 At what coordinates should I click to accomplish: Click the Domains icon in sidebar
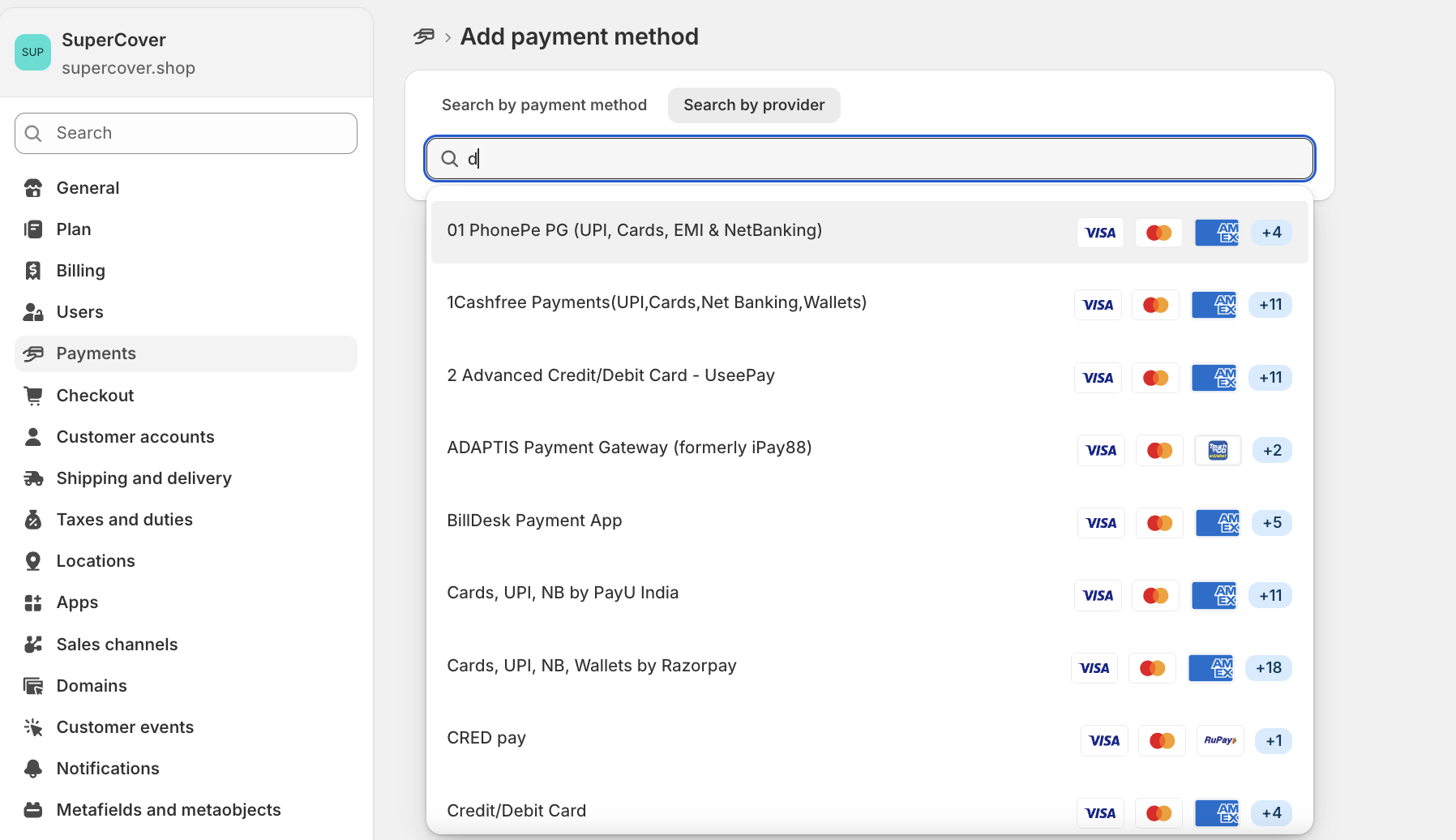(33, 686)
